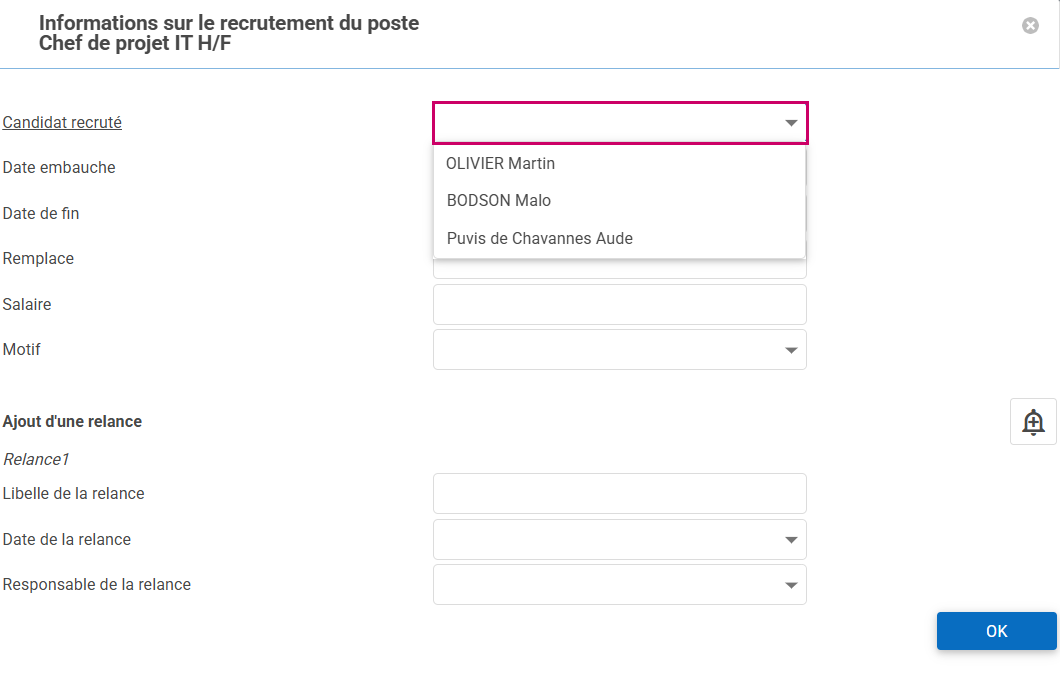The width and height of the screenshot is (1060, 677).
Task: Click the Salaire field label
Action: pyautogui.click(x=27, y=304)
